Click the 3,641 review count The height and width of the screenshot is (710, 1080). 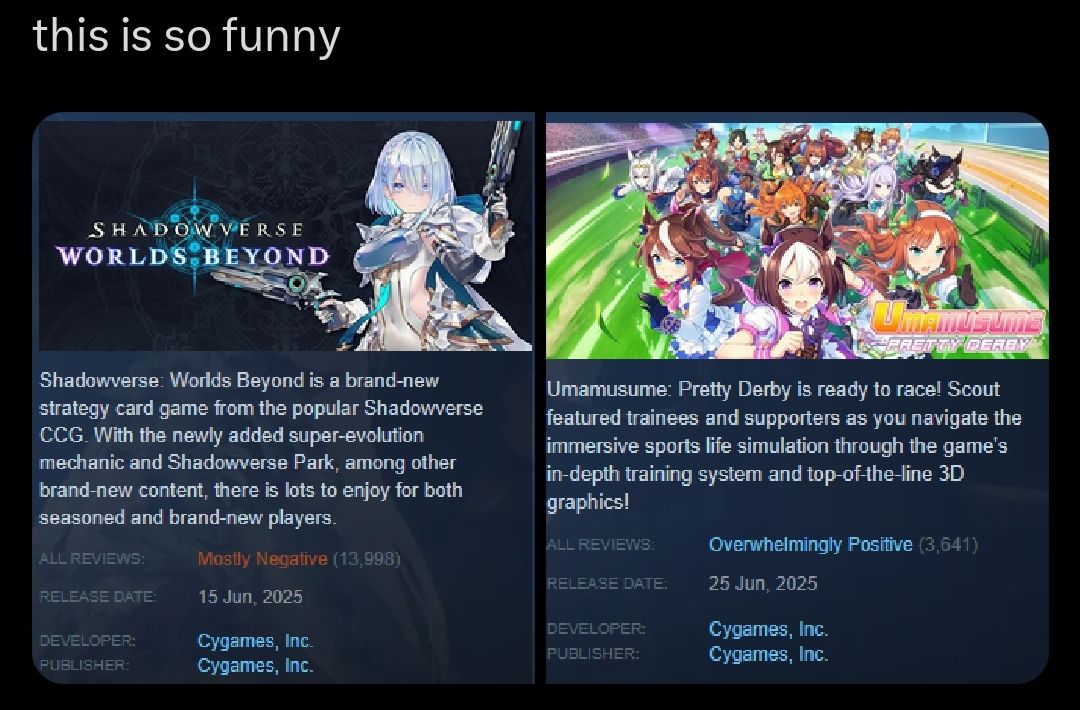(948, 545)
